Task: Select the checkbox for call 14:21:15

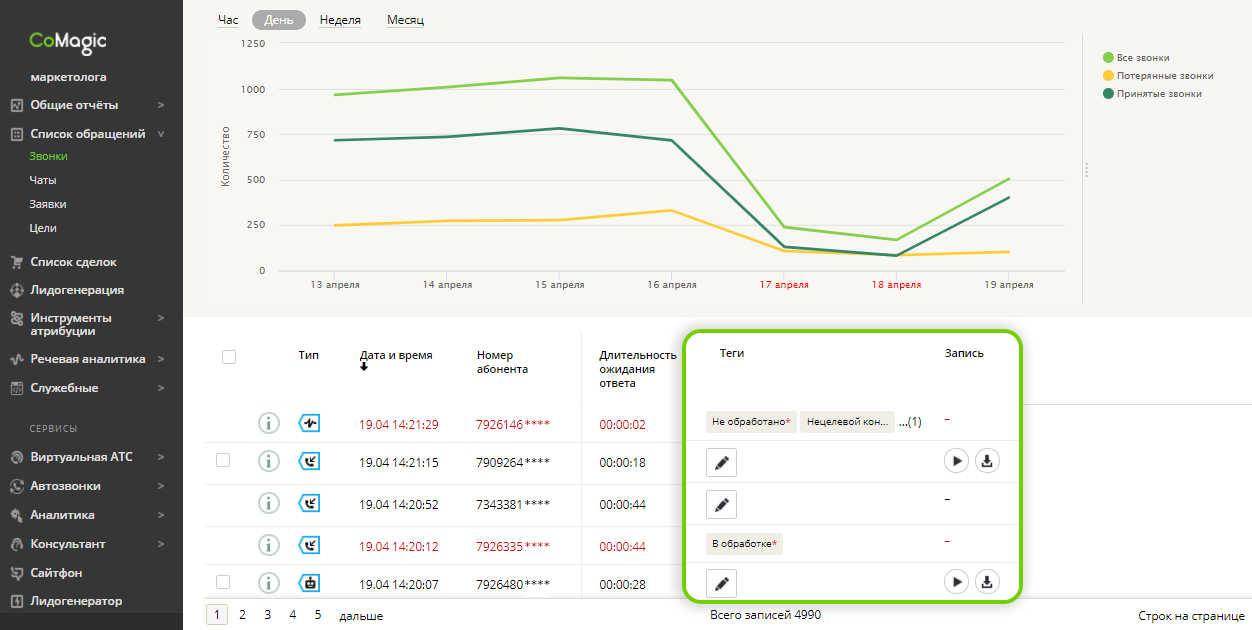Action: pos(223,460)
